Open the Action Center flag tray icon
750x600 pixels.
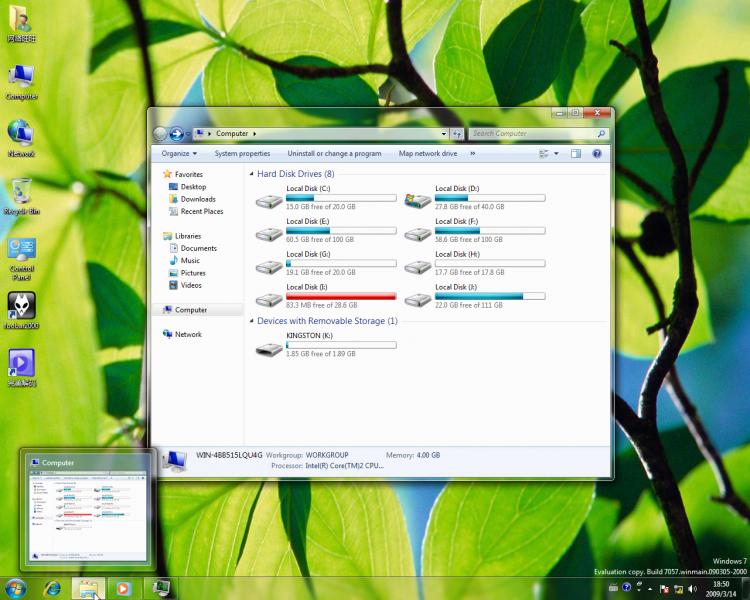click(664, 589)
